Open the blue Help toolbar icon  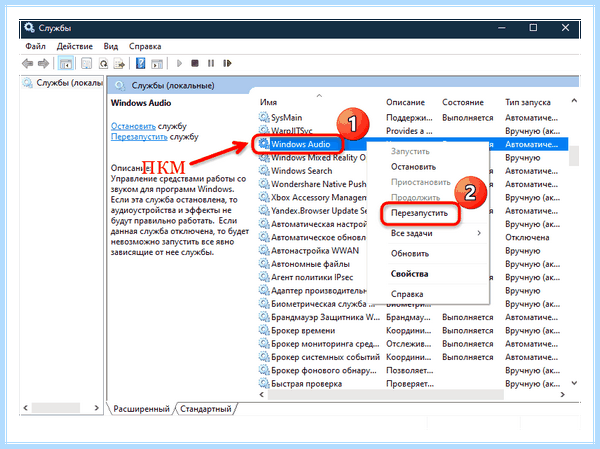pyautogui.click(x=140, y=64)
